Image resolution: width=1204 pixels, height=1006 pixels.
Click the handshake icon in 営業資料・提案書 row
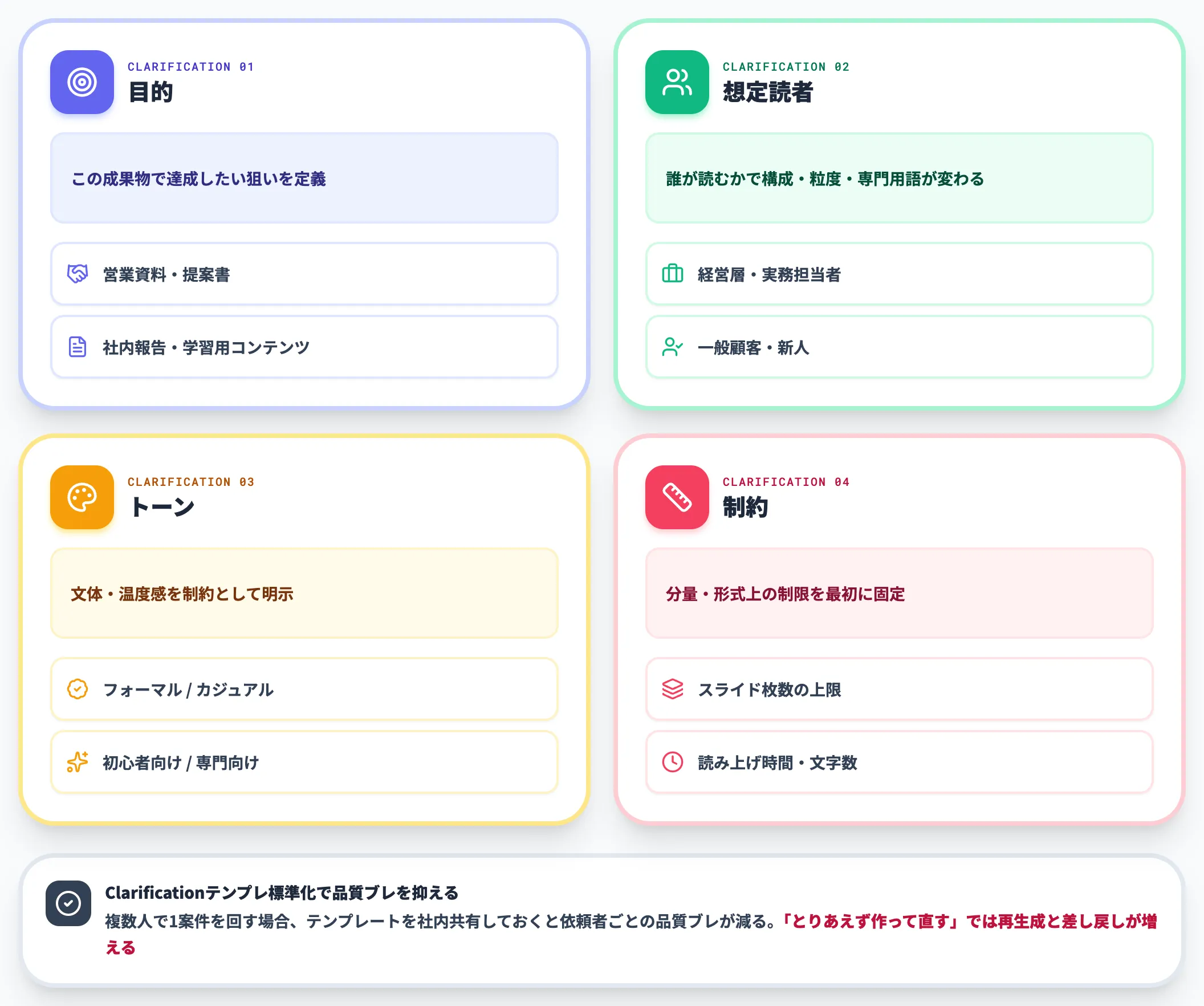(x=78, y=274)
